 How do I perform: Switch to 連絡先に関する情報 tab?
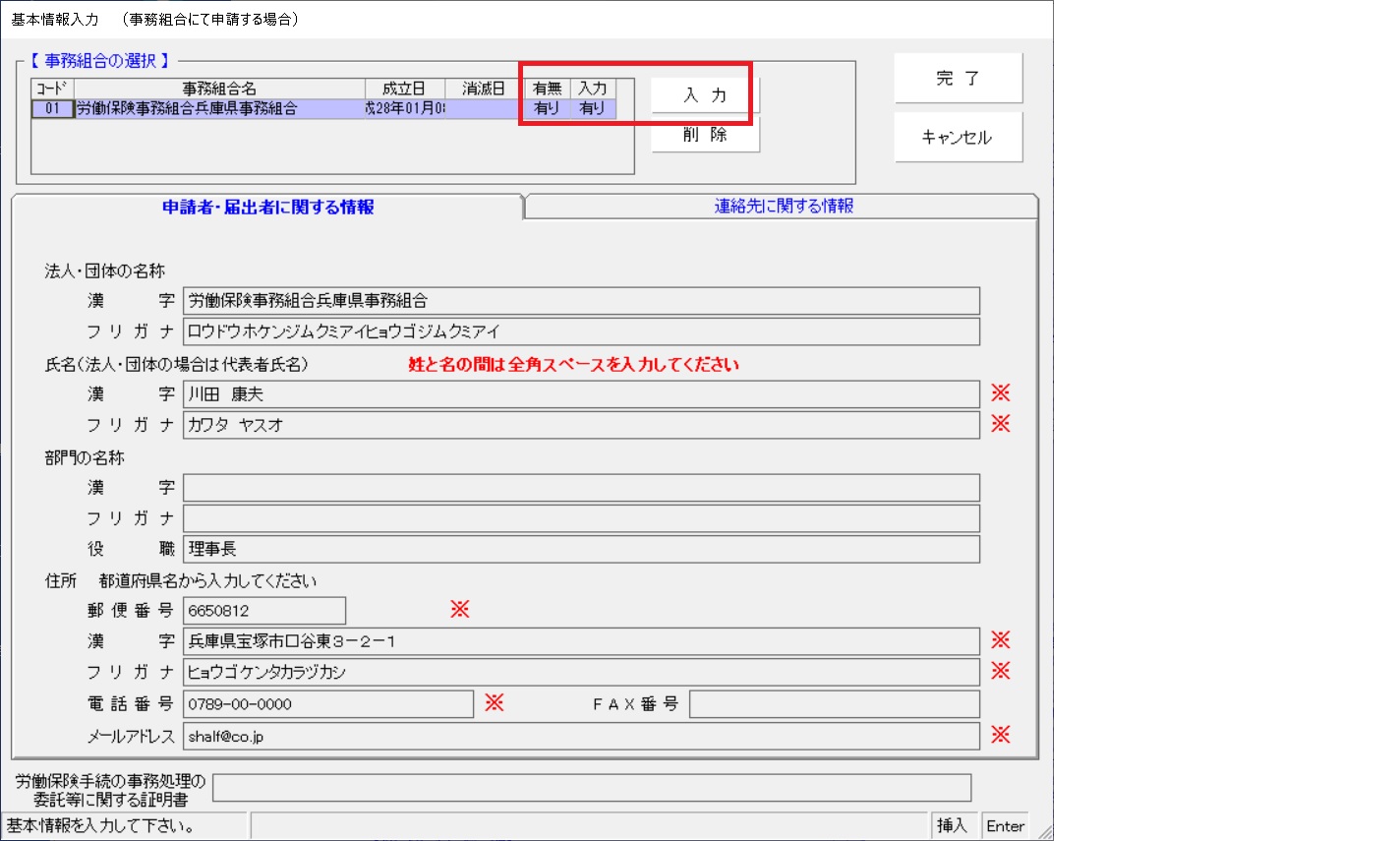pos(783,207)
